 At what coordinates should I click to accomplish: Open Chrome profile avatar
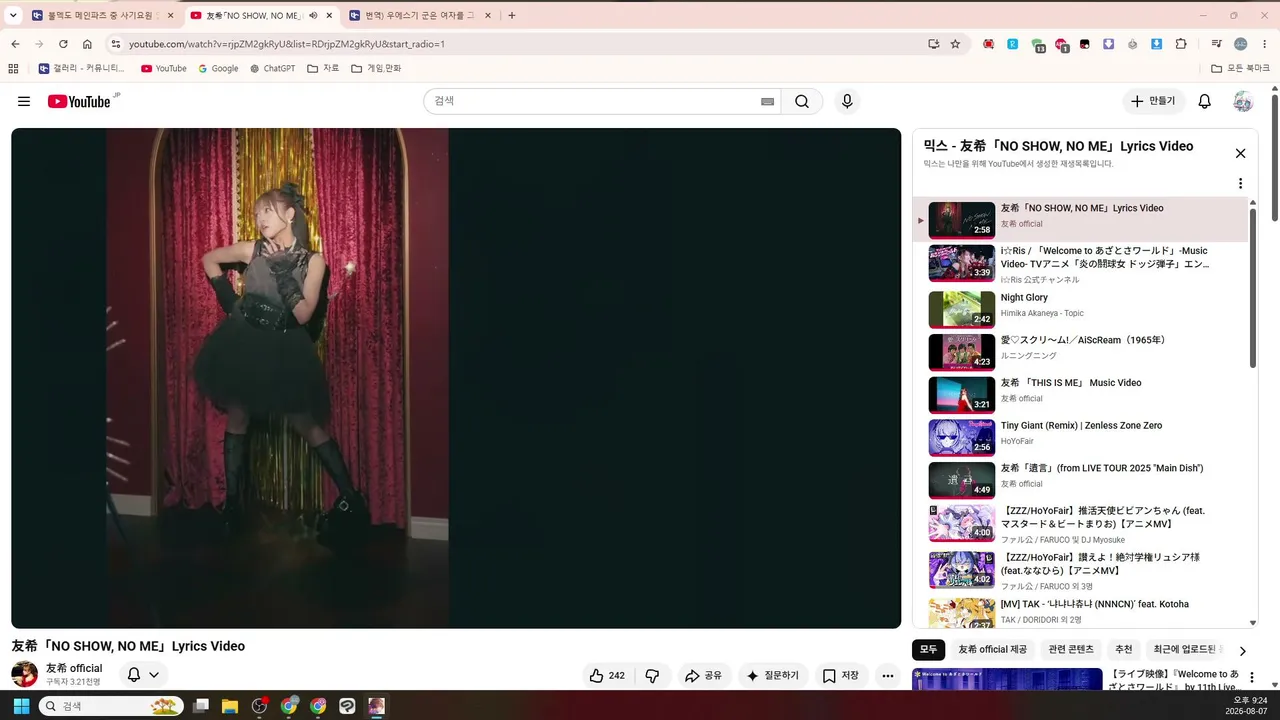[1241, 44]
